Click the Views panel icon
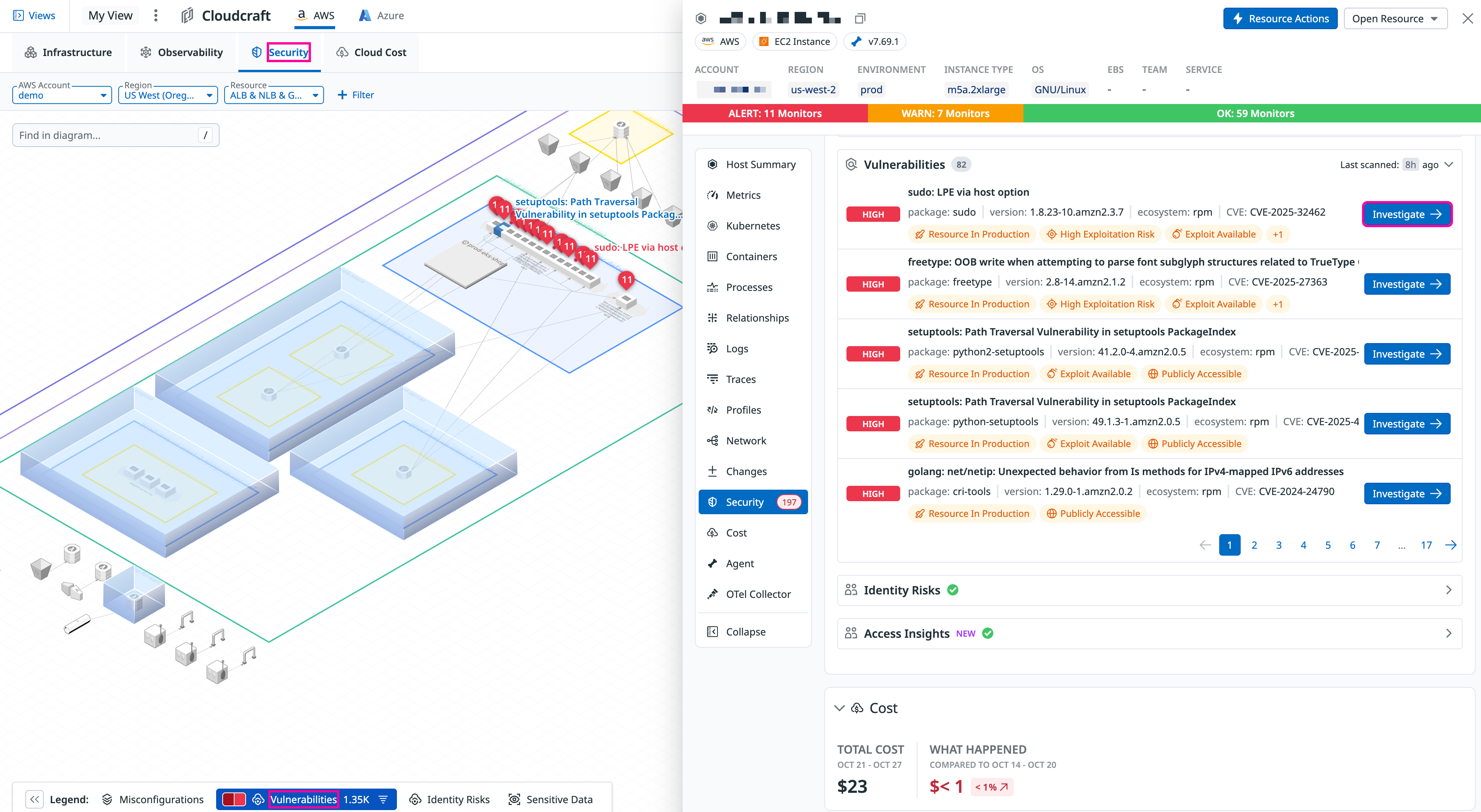1481x812 pixels. 18,15
